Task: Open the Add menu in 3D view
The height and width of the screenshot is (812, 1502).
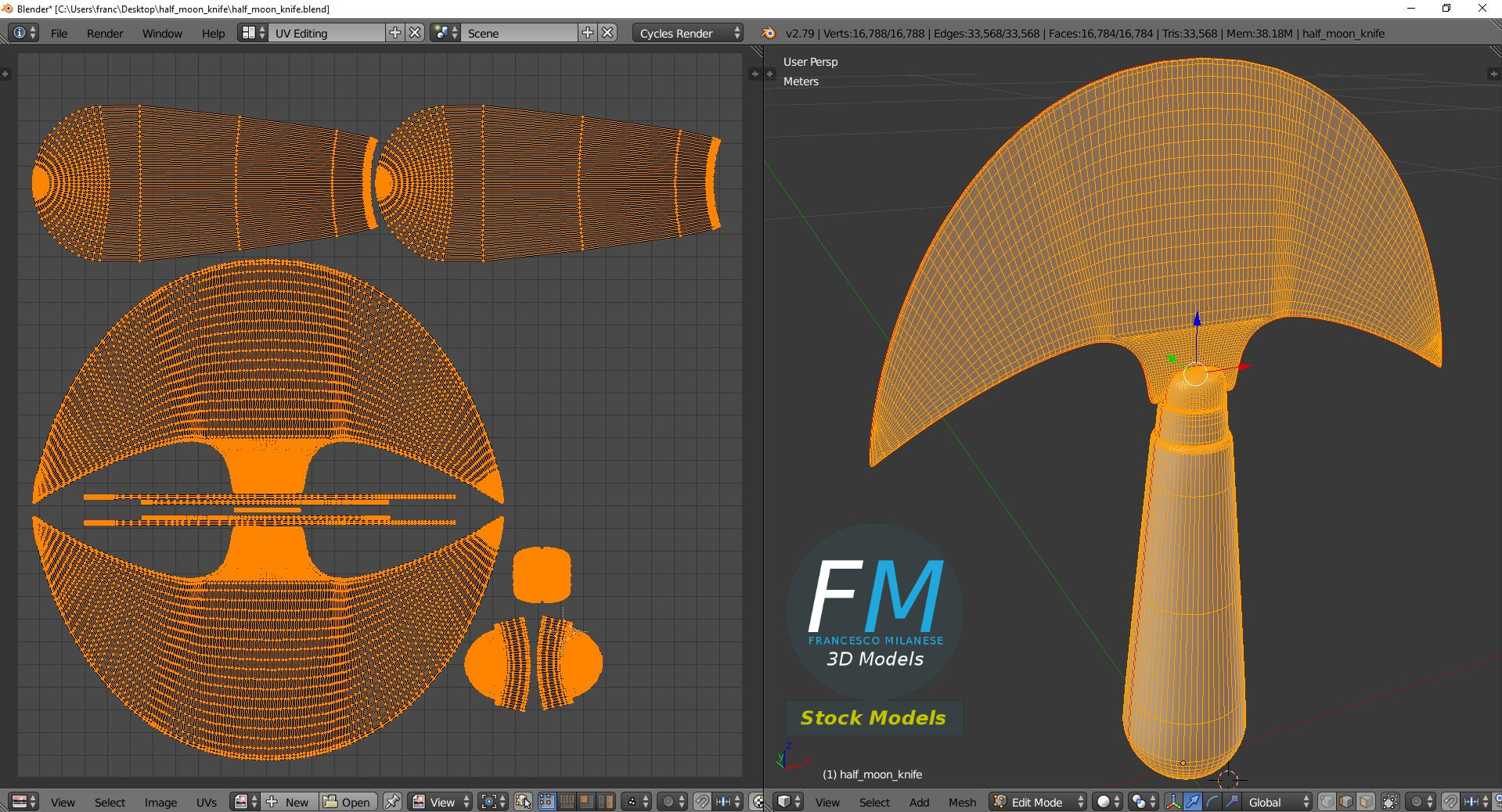Action: [919, 803]
